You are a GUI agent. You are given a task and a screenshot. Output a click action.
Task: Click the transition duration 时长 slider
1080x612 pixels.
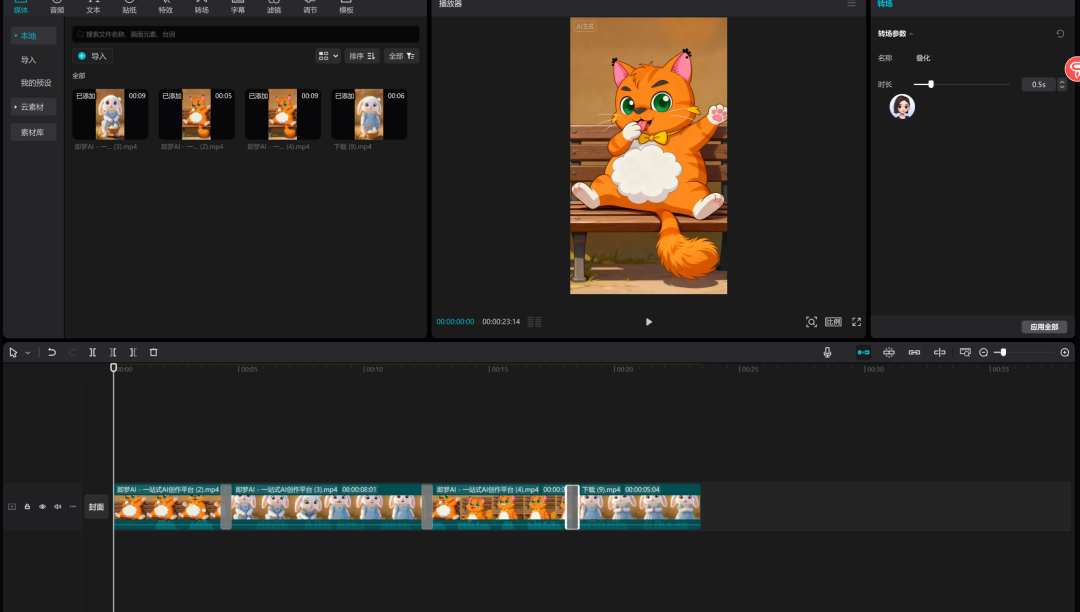click(x=931, y=84)
